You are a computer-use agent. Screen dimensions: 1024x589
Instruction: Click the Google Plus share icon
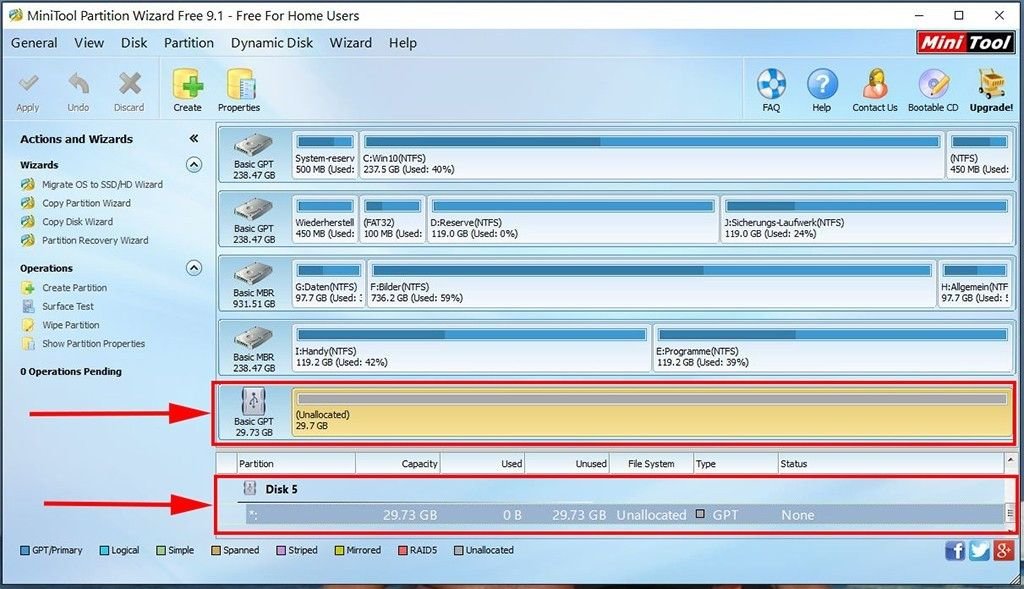click(x=1003, y=550)
